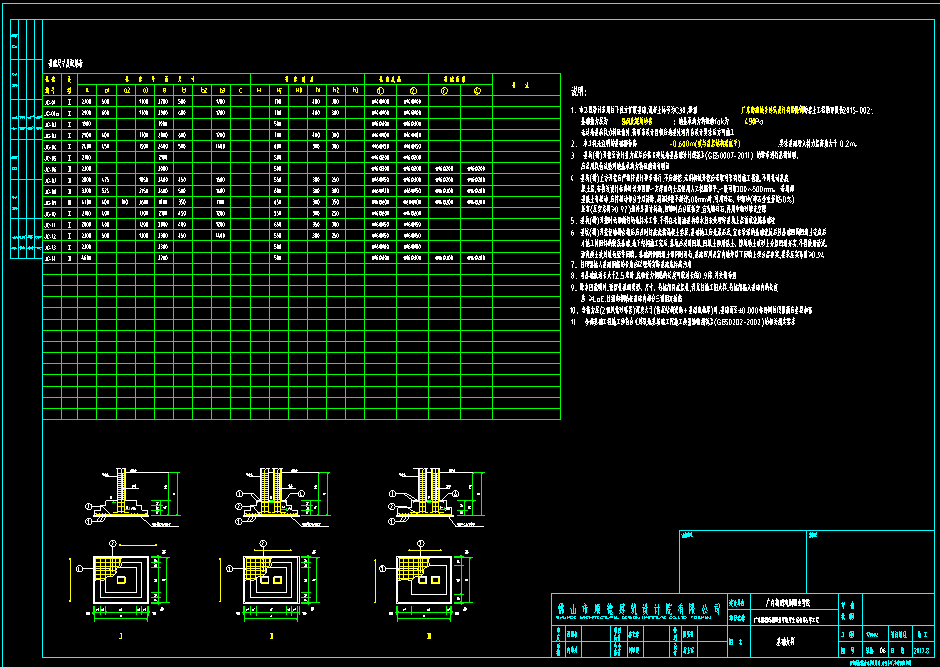Select the type I stepped footing section drawing
940x667 pixels.
[x=133, y=496]
